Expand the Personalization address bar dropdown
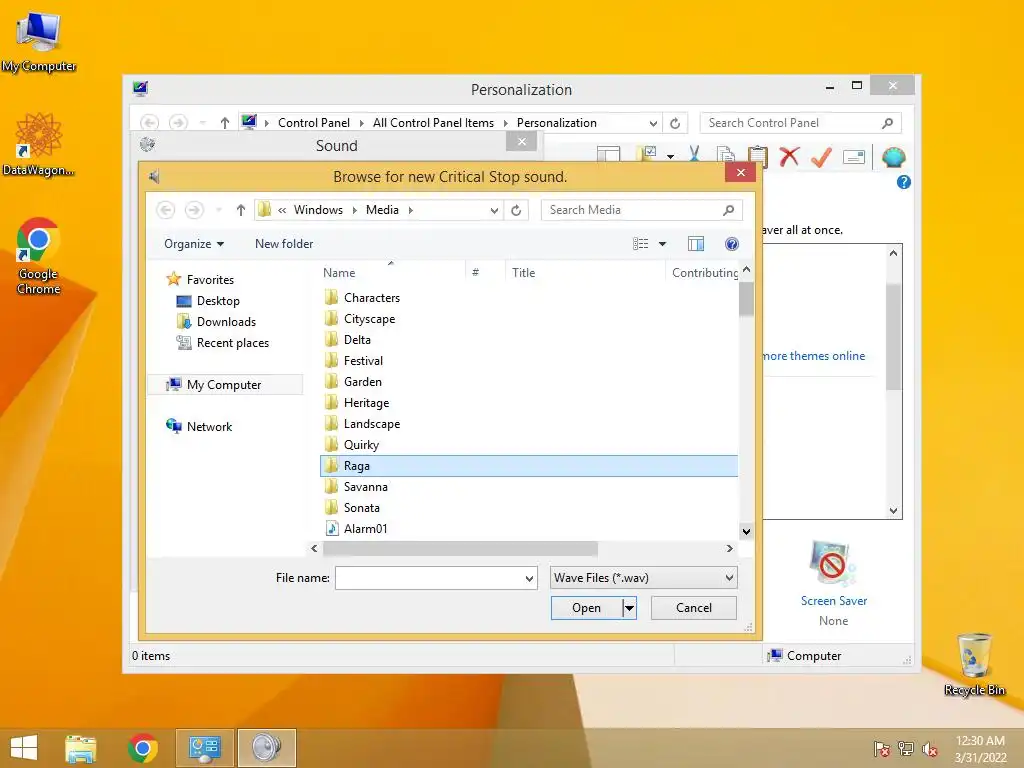 [653, 123]
